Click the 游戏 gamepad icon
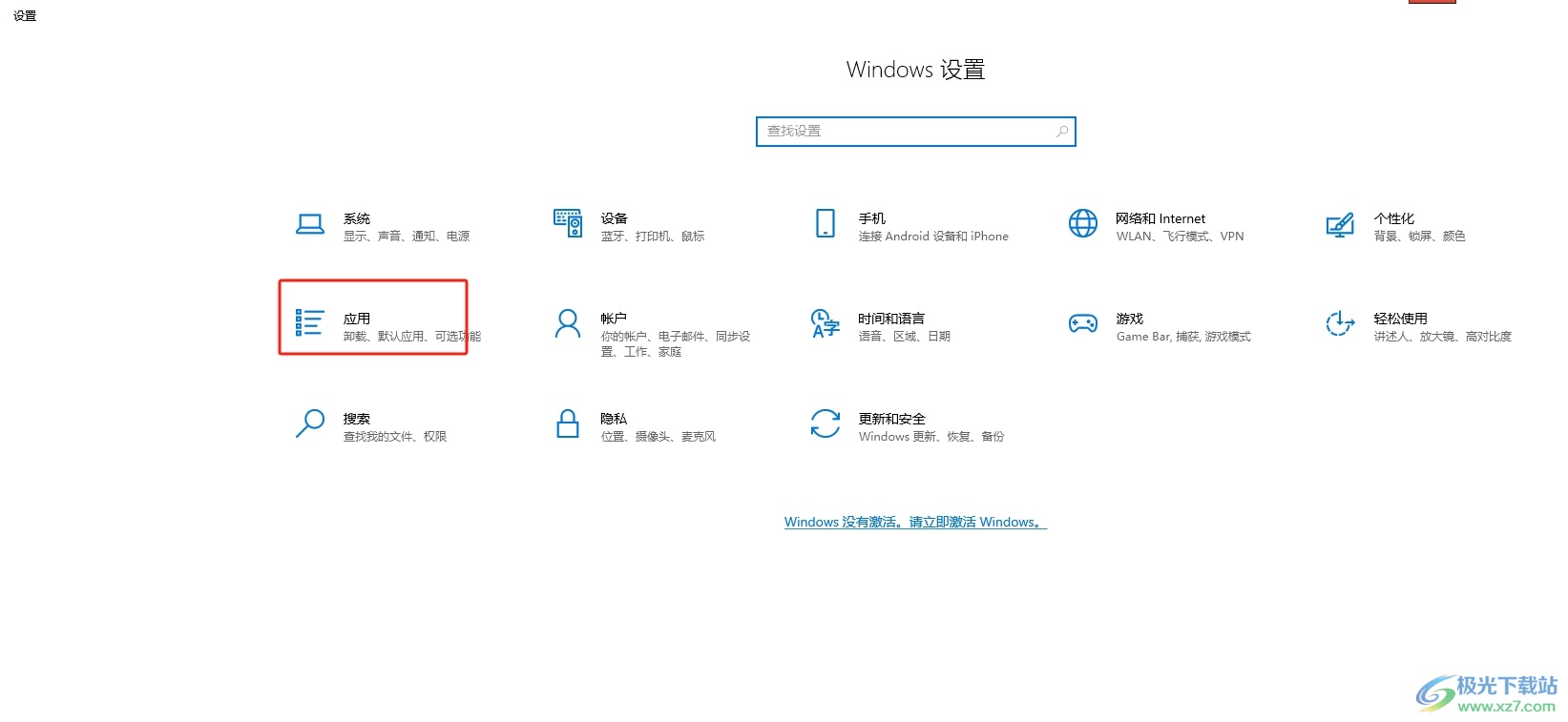 1083,324
